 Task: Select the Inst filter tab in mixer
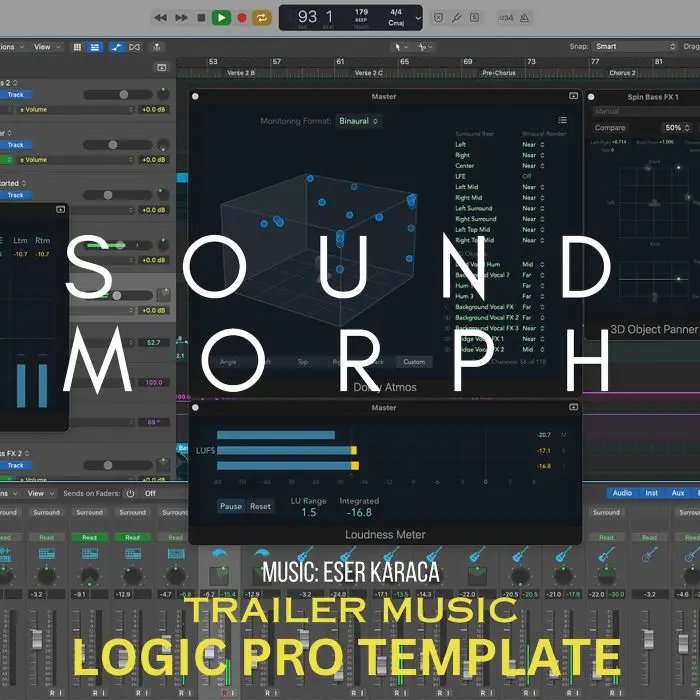tap(651, 493)
